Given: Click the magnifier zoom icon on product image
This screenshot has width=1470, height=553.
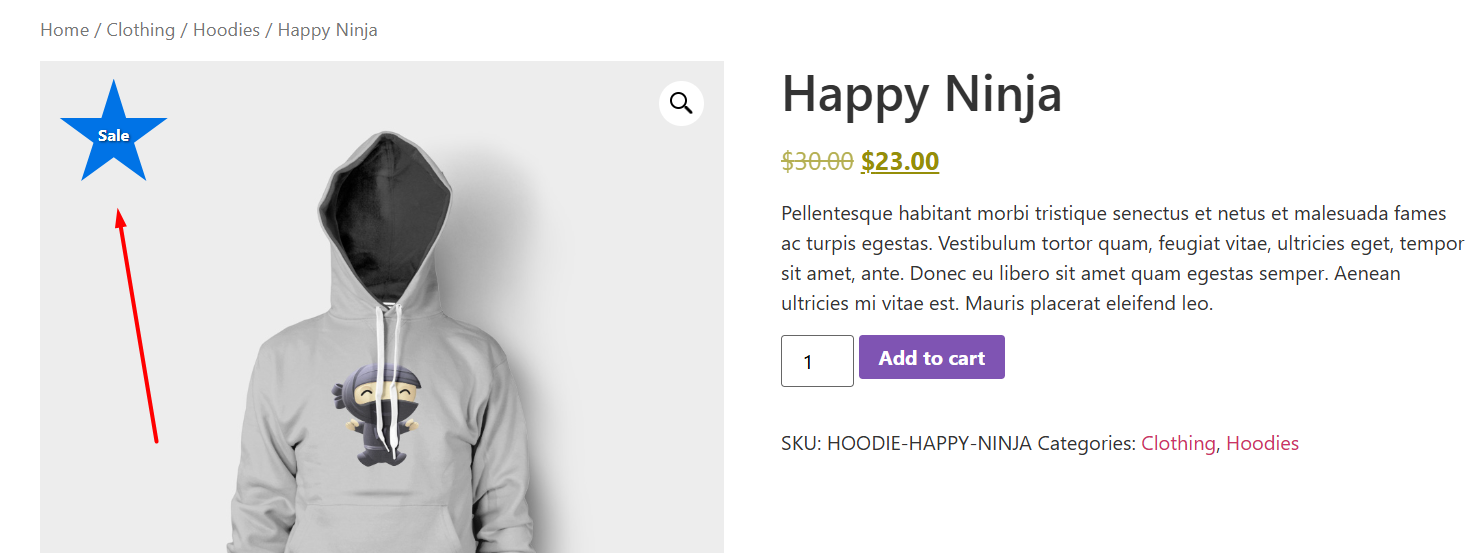Looking at the screenshot, I should pos(681,103).
